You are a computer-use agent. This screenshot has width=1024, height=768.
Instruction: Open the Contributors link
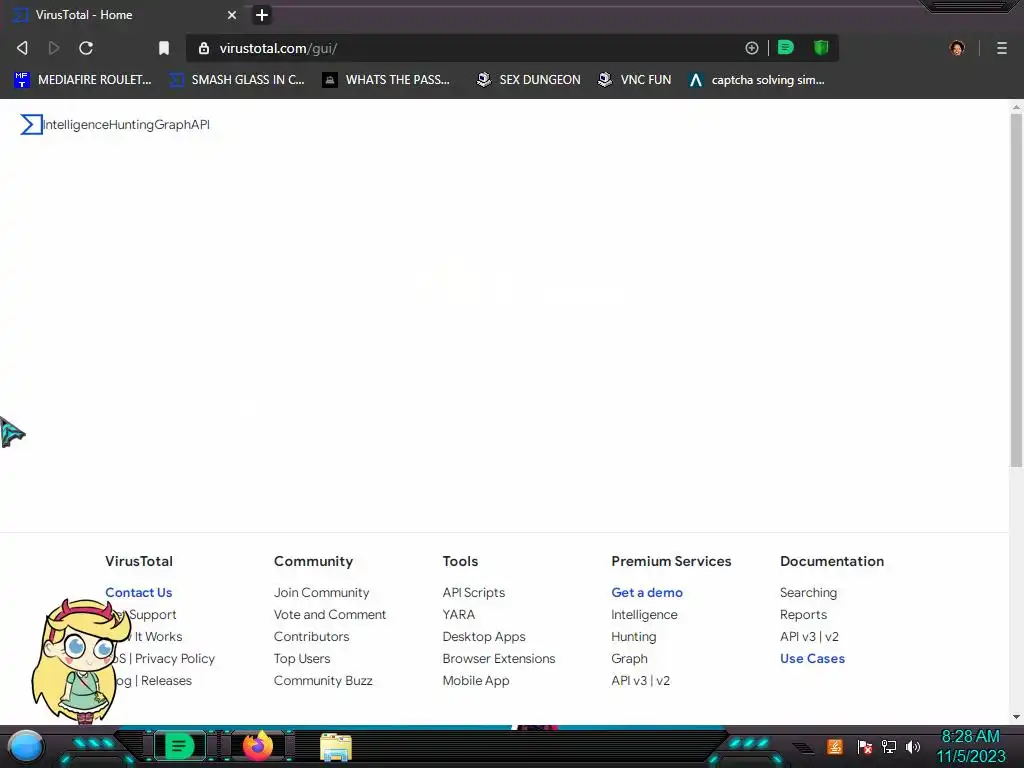point(312,636)
